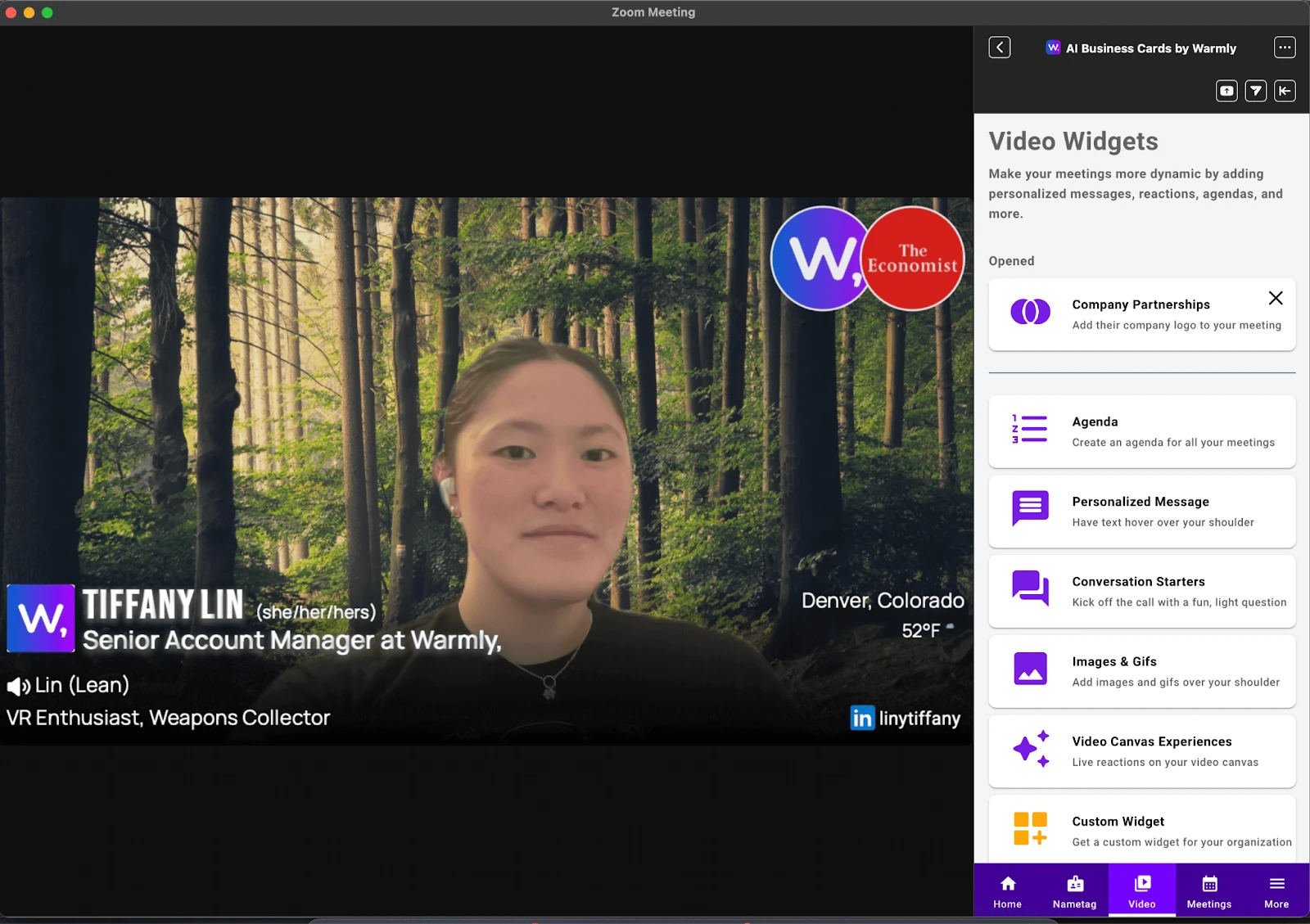1310x924 pixels.
Task: Open the More tab
Action: point(1276,890)
